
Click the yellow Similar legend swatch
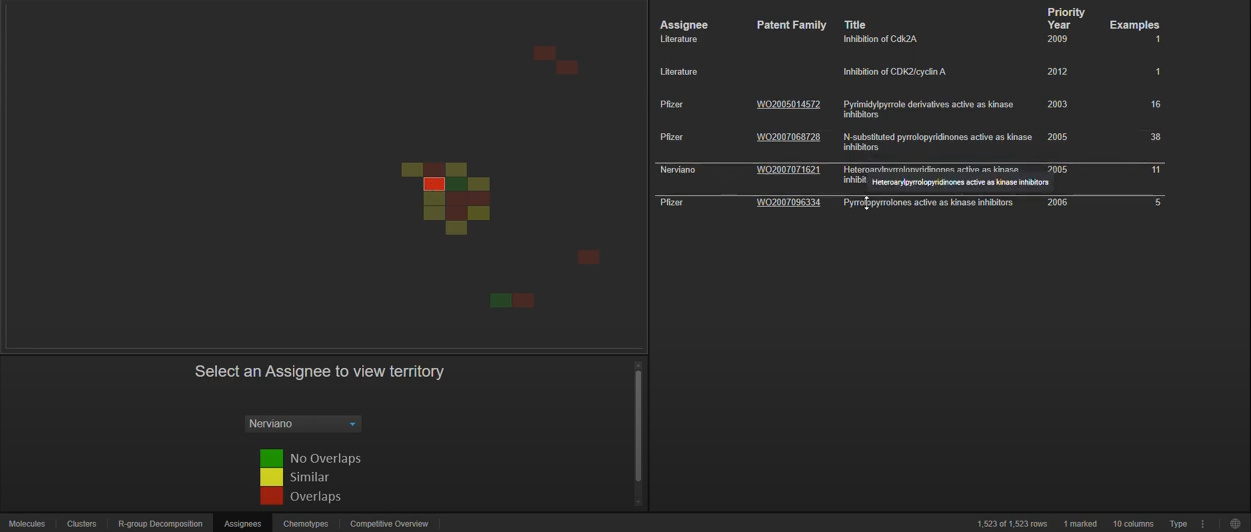(x=271, y=477)
